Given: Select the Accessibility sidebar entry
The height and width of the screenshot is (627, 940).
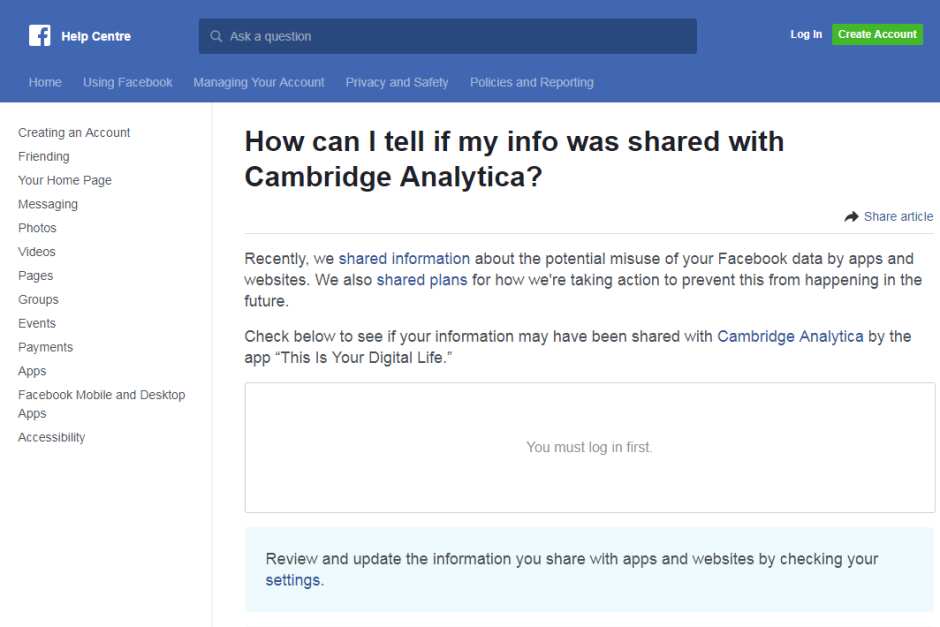Looking at the screenshot, I should [51, 437].
